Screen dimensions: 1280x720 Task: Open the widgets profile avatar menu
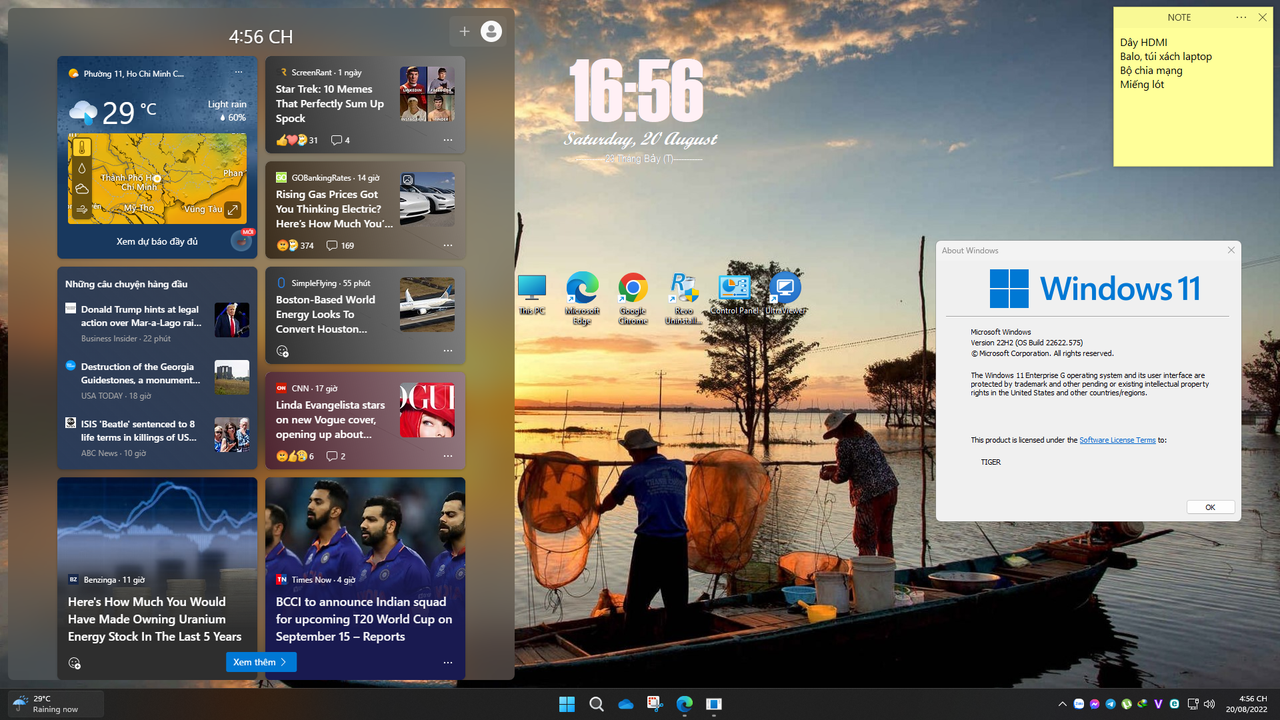point(489,31)
